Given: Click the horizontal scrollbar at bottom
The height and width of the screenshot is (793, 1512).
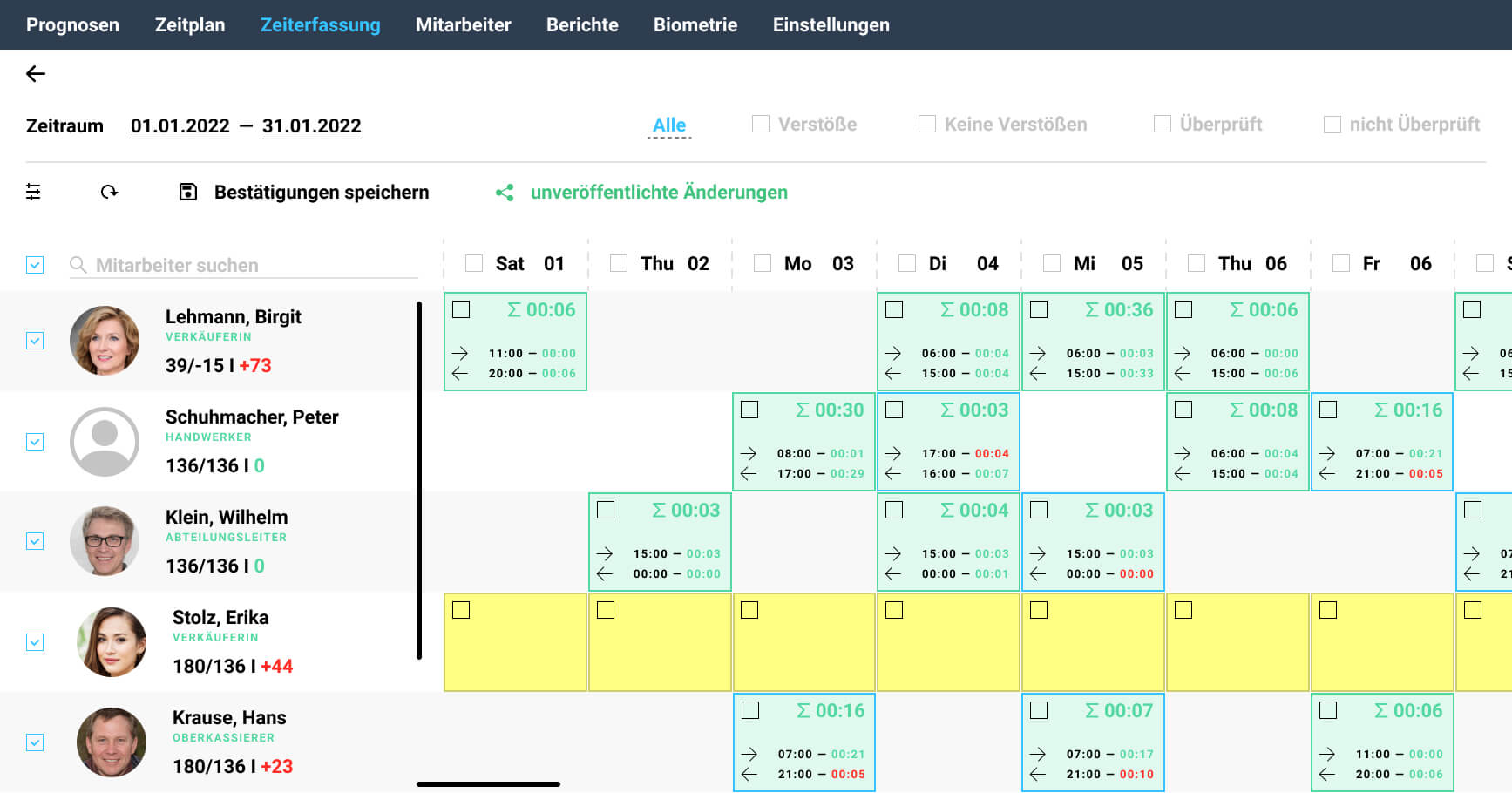Looking at the screenshot, I should [x=488, y=784].
